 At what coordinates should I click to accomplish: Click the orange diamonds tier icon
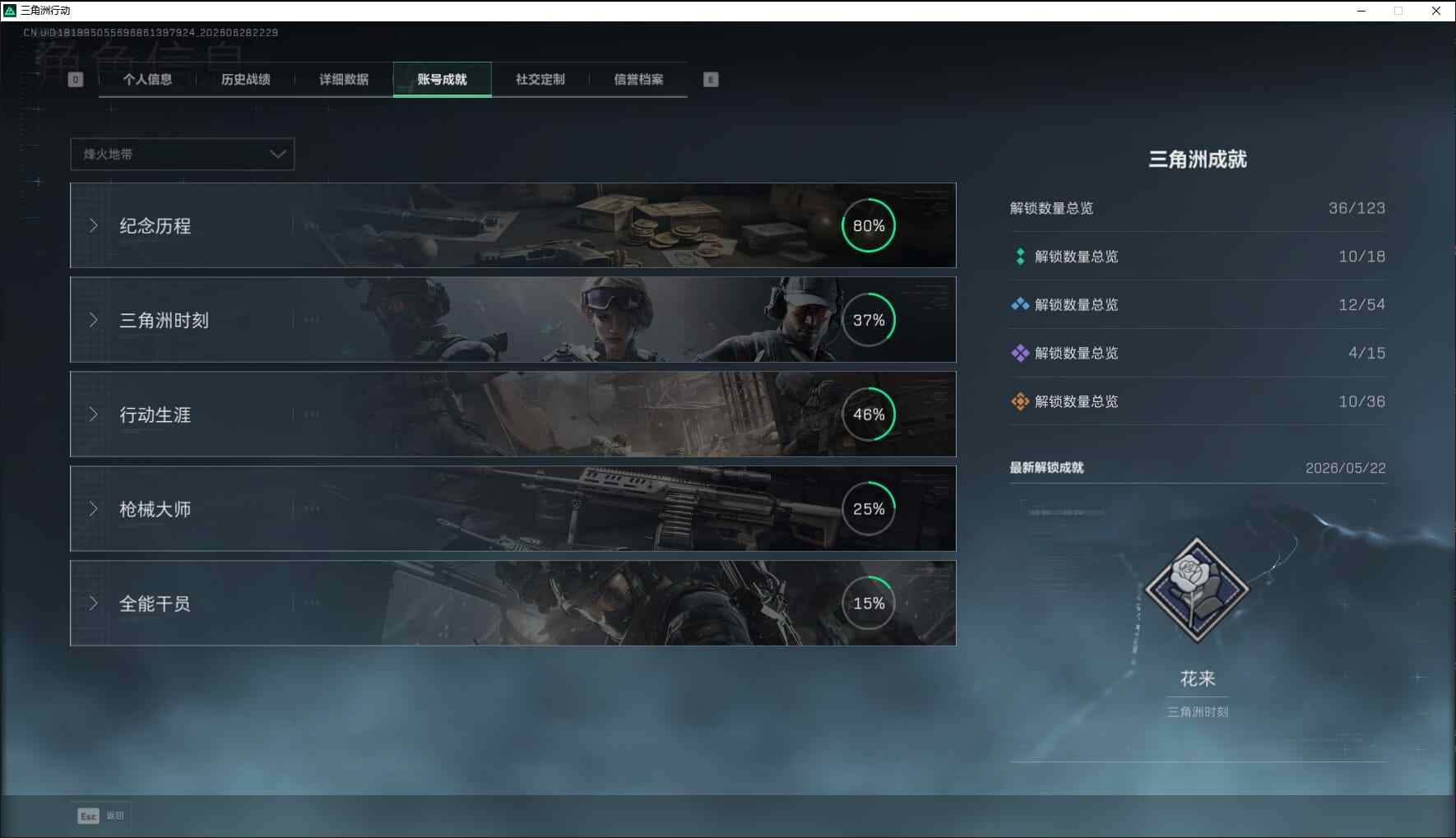click(1020, 401)
